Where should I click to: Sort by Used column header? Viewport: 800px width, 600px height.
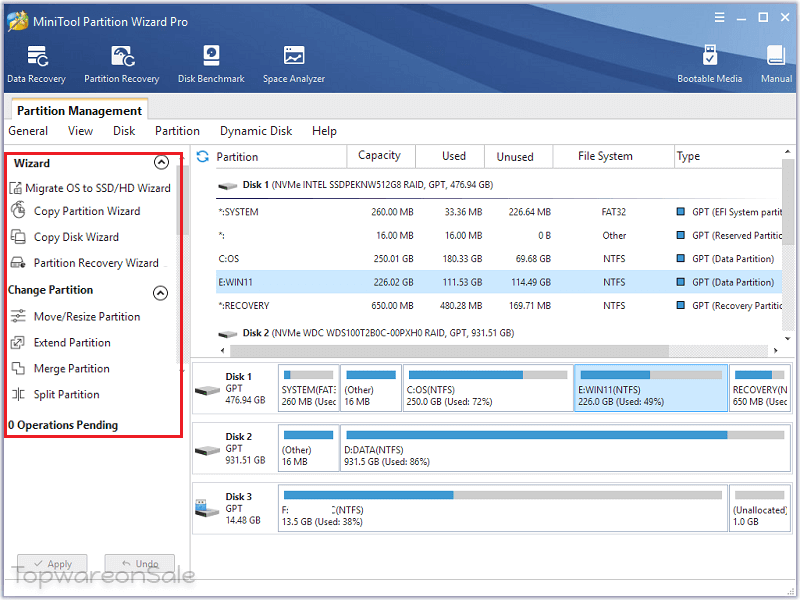point(450,156)
